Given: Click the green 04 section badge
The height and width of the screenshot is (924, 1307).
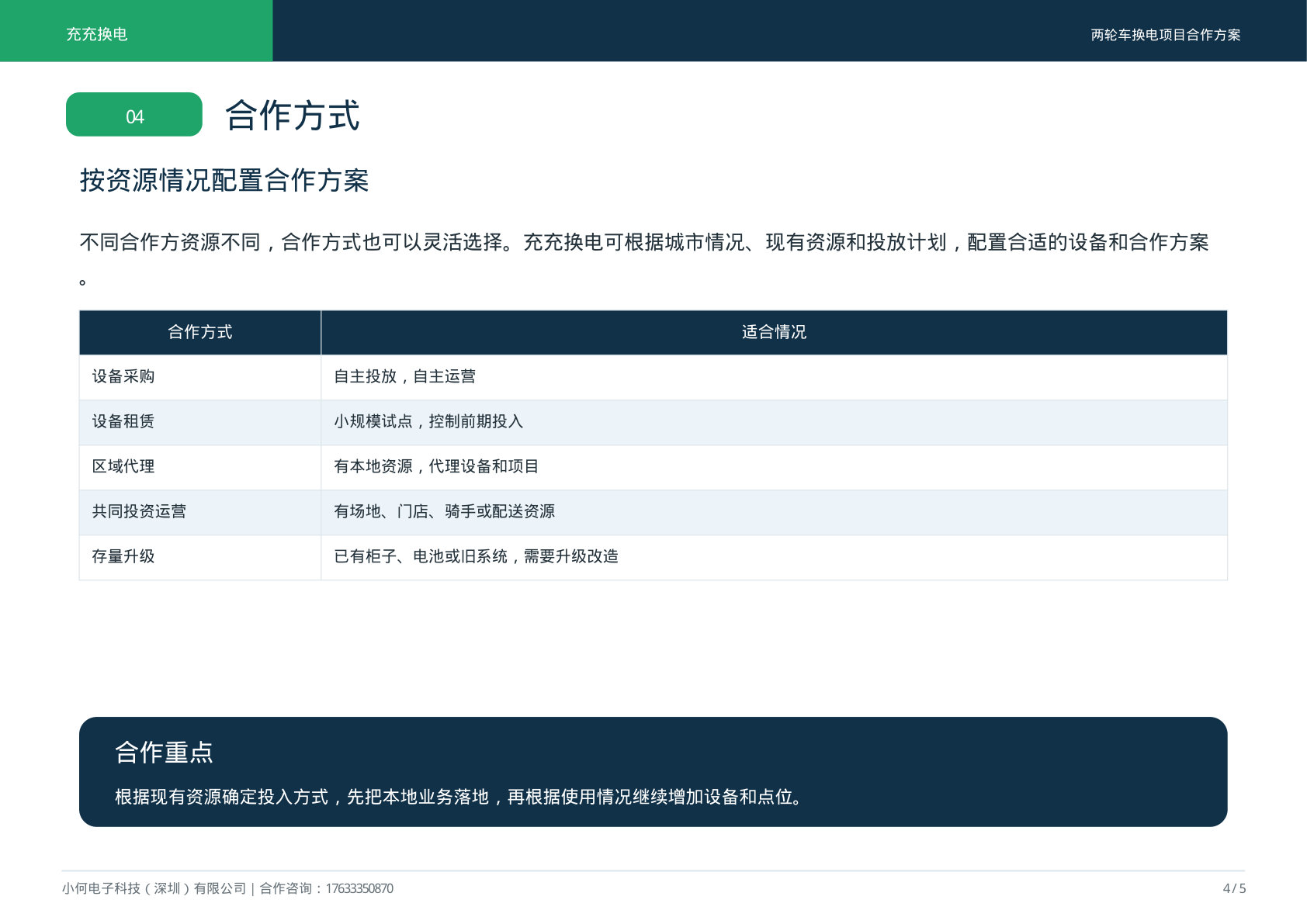Looking at the screenshot, I should [134, 115].
